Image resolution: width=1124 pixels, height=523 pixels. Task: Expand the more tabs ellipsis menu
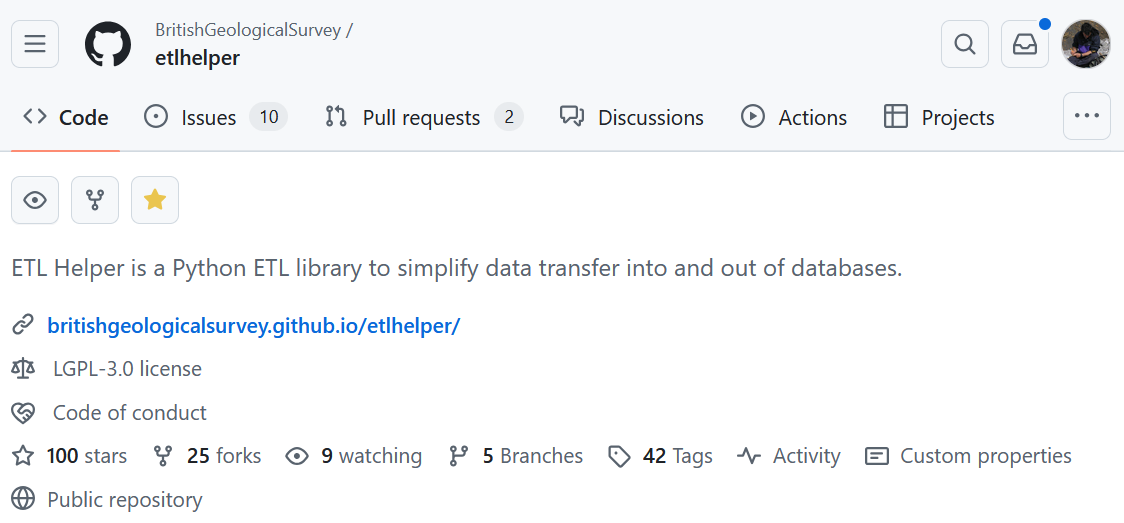coord(1086,116)
